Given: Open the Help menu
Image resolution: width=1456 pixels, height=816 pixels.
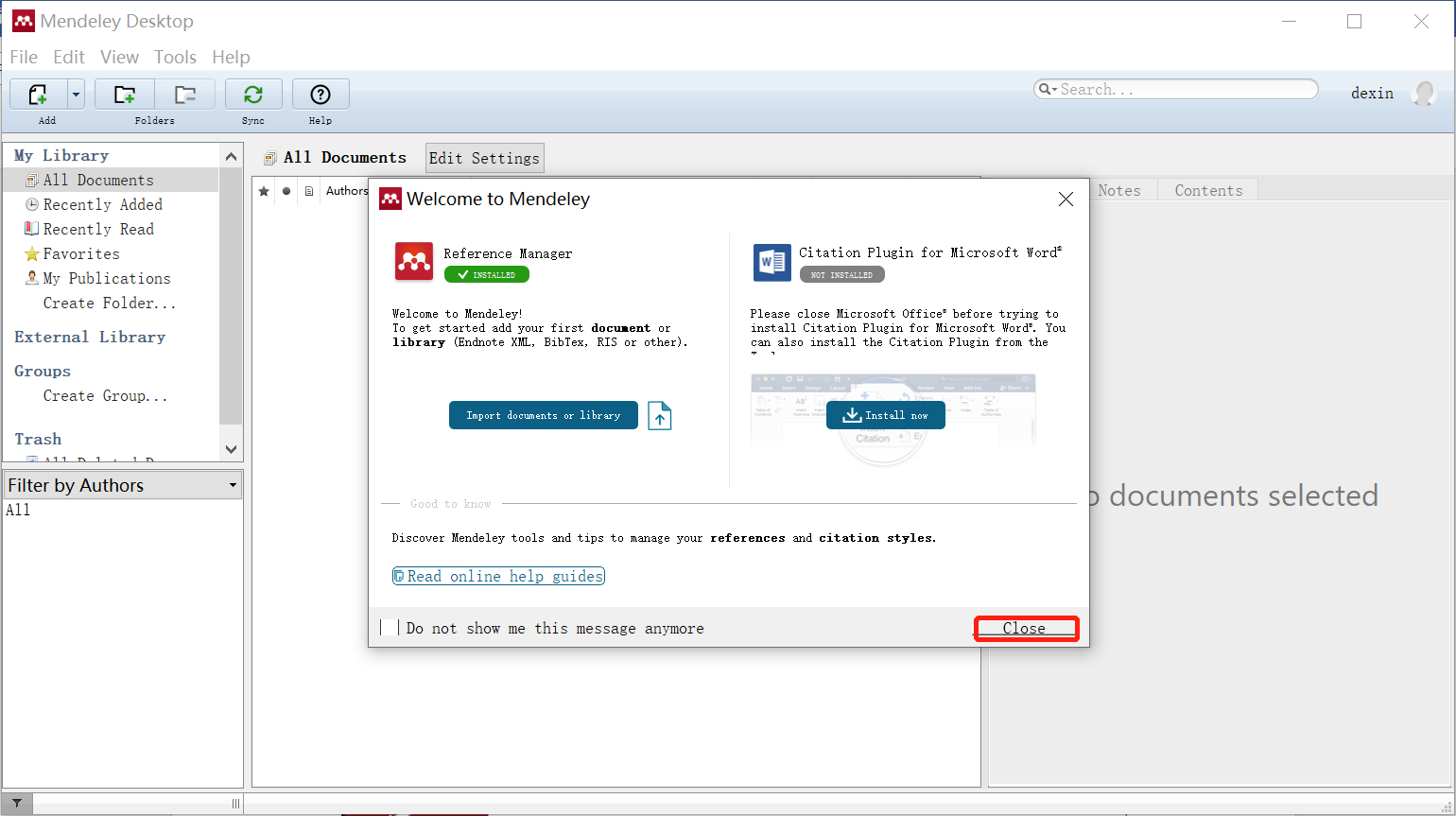Looking at the screenshot, I should [x=231, y=57].
